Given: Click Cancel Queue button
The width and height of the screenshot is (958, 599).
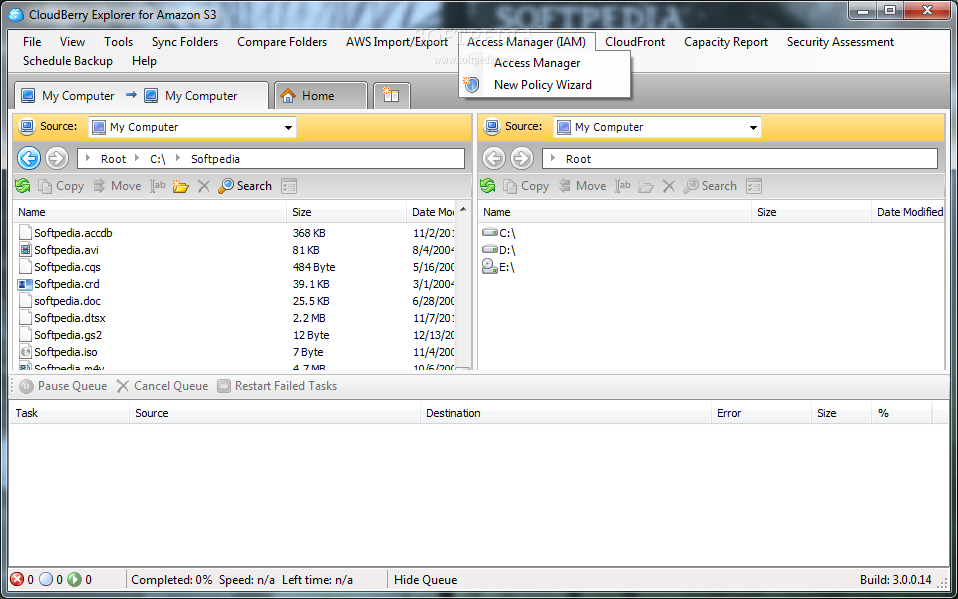Looking at the screenshot, I should [163, 386].
